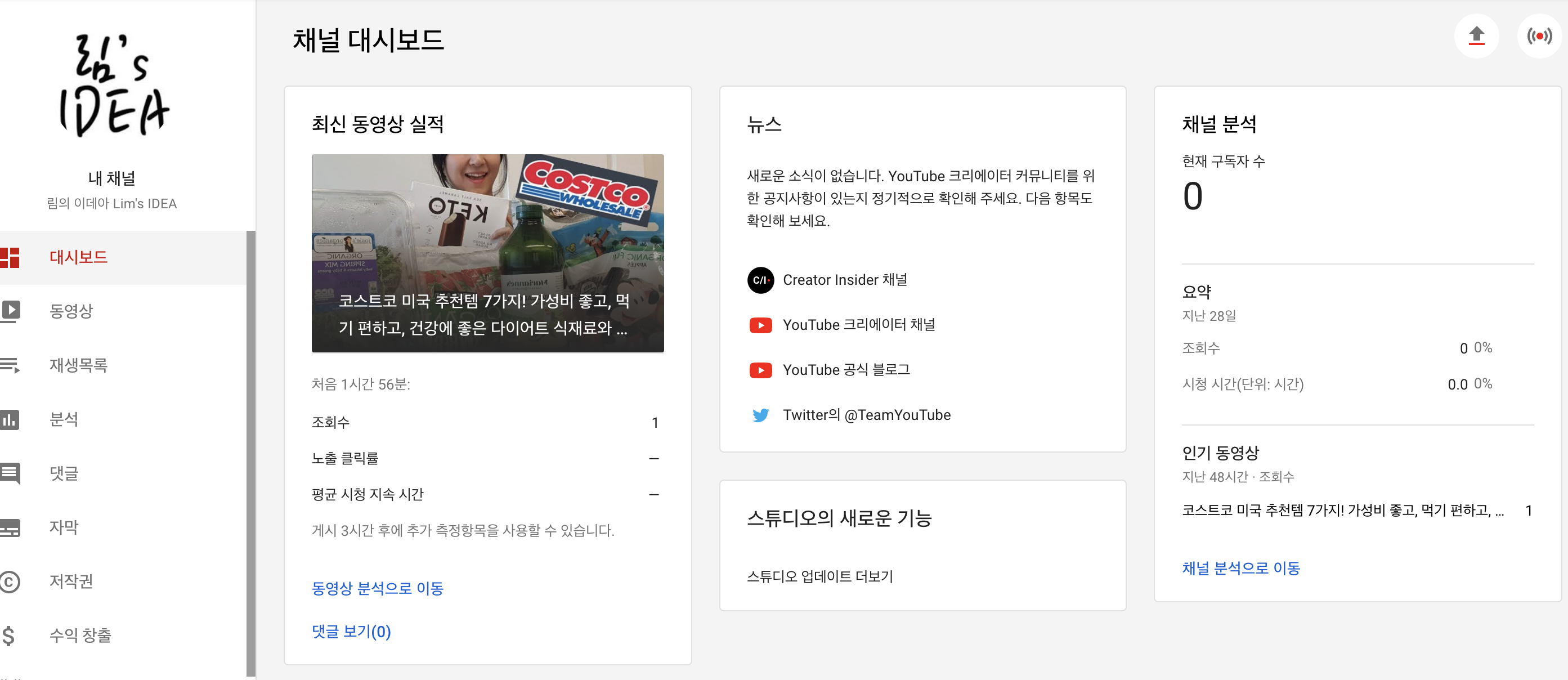Click the 동영상 play icon in sidebar
Image resolution: width=1568 pixels, height=680 pixels.
pos(10,311)
